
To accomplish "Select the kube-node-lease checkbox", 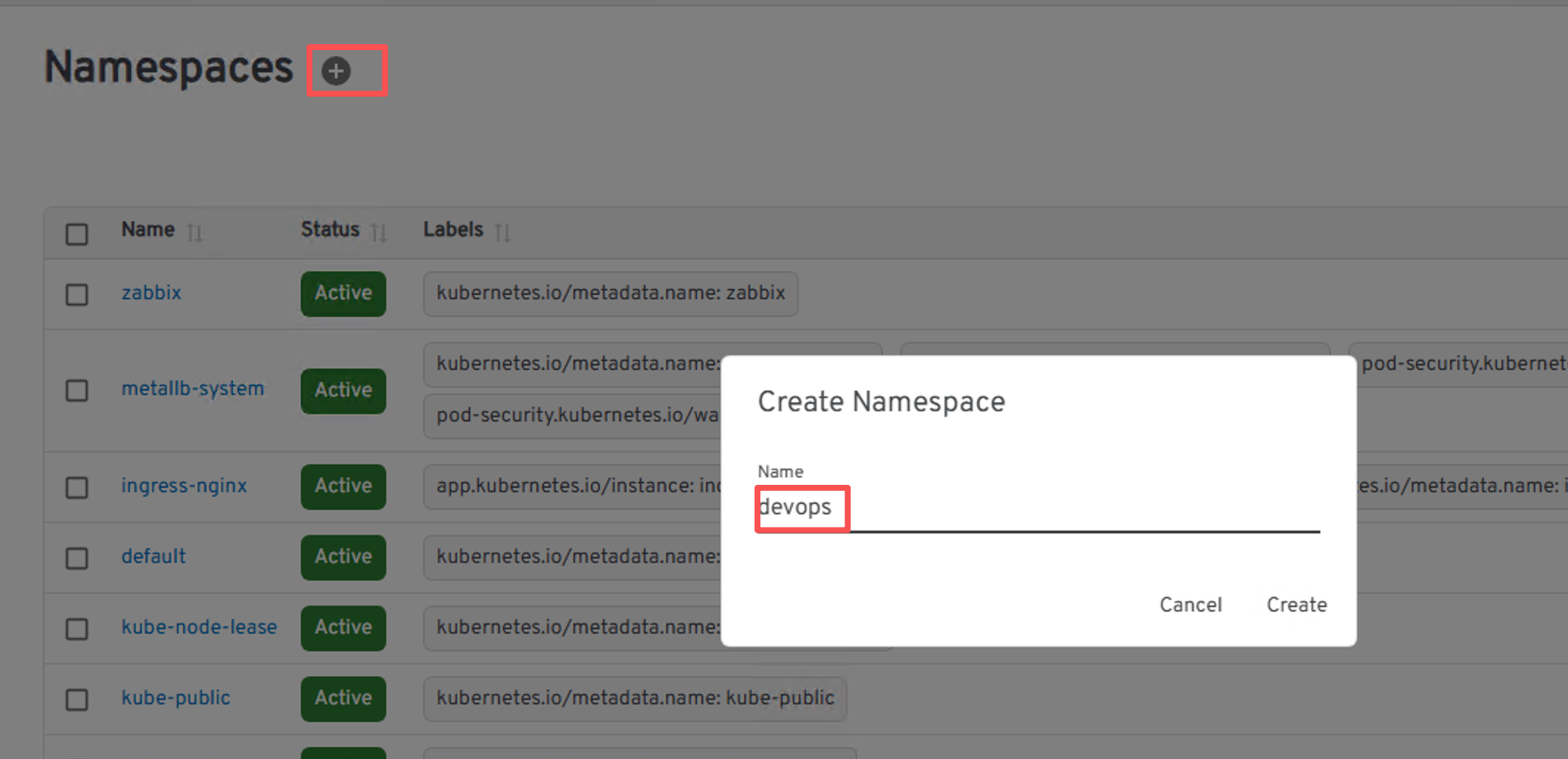I will [77, 629].
